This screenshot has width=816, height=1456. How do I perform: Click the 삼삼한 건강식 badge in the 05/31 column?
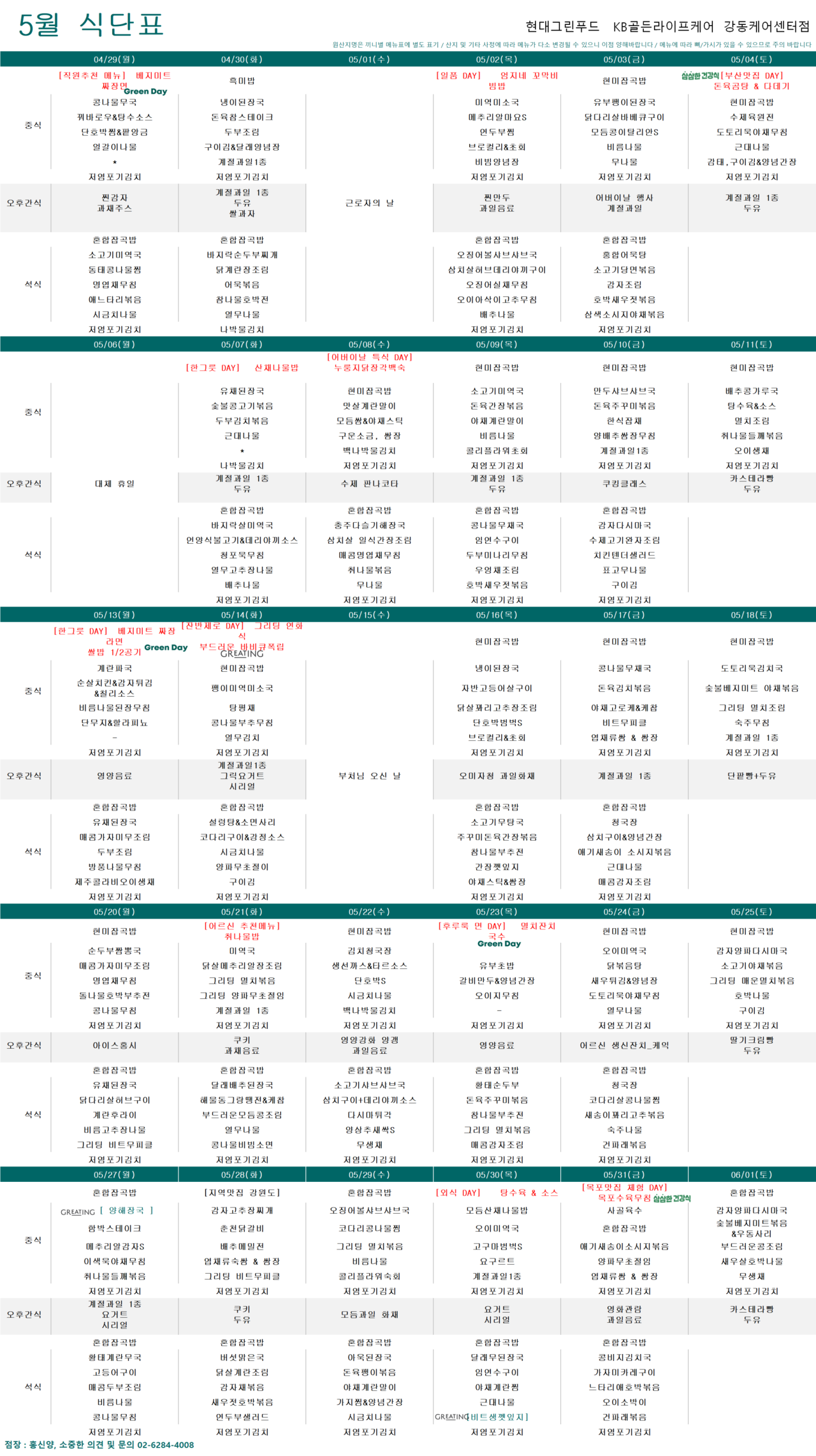(672, 1198)
